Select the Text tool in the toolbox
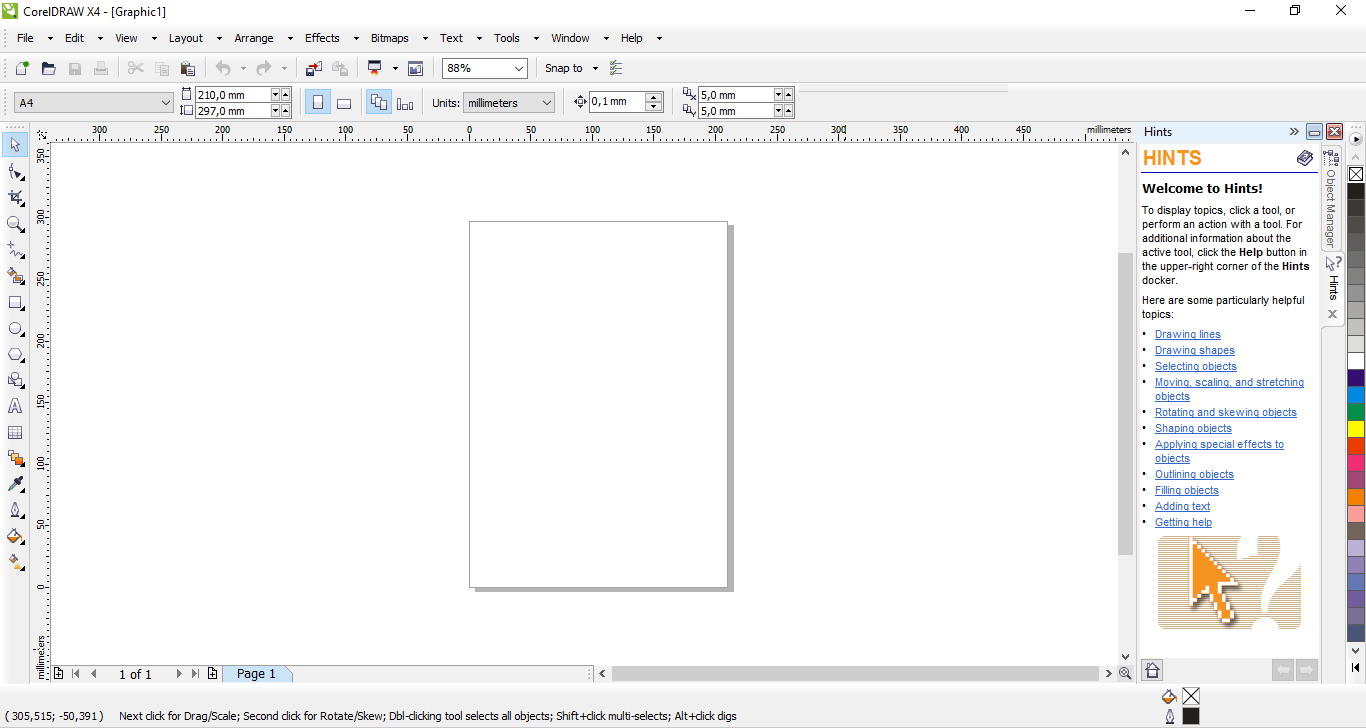1366x728 pixels. 15,406
